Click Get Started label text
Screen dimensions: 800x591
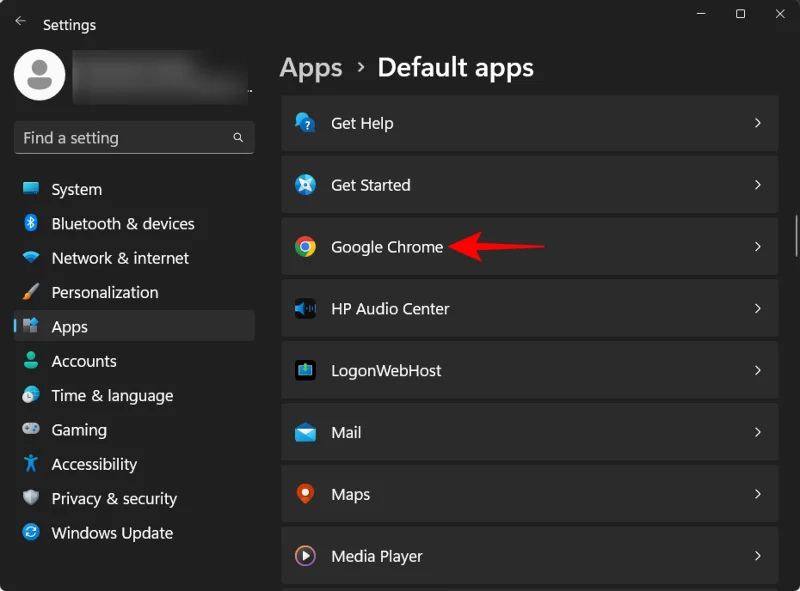coord(370,185)
